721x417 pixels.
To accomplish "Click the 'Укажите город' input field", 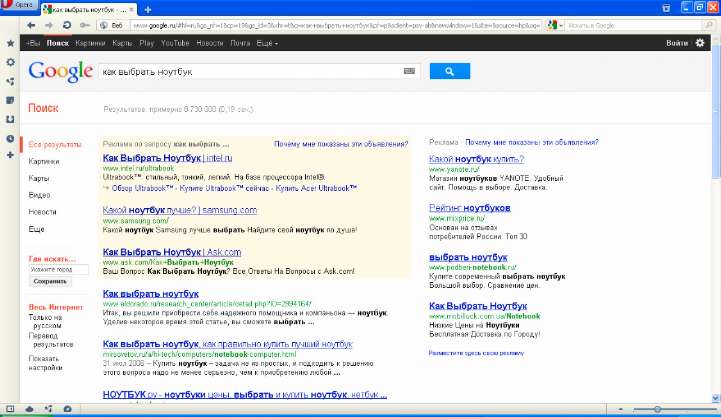I will 58,270.
